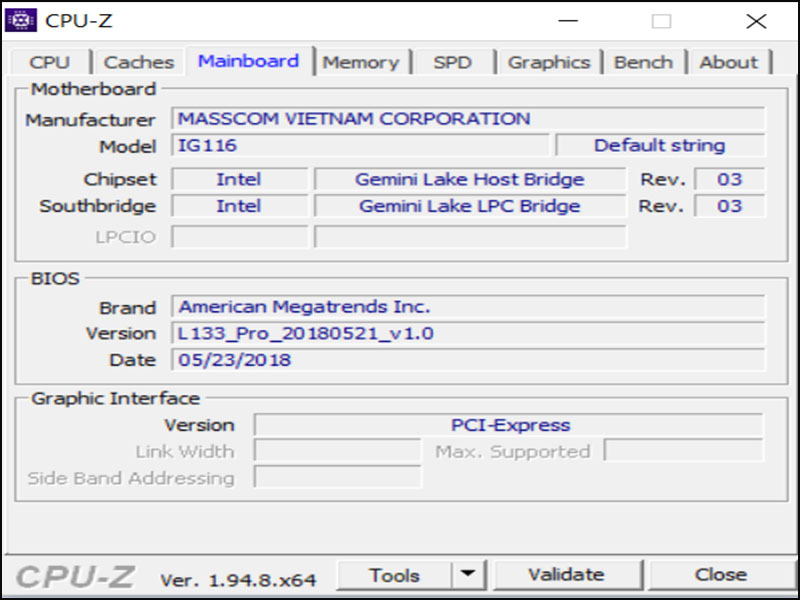Click the empty Max. Supported field
Viewport: 800px width, 600px height.
[x=684, y=451]
